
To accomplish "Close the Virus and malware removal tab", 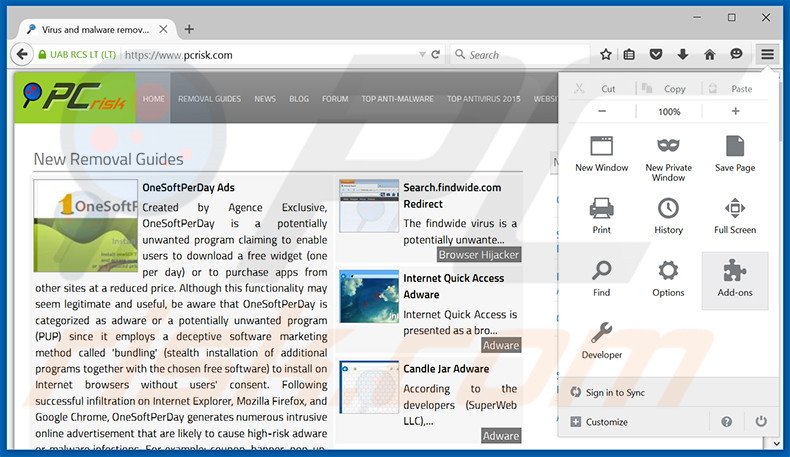I will click(163, 29).
